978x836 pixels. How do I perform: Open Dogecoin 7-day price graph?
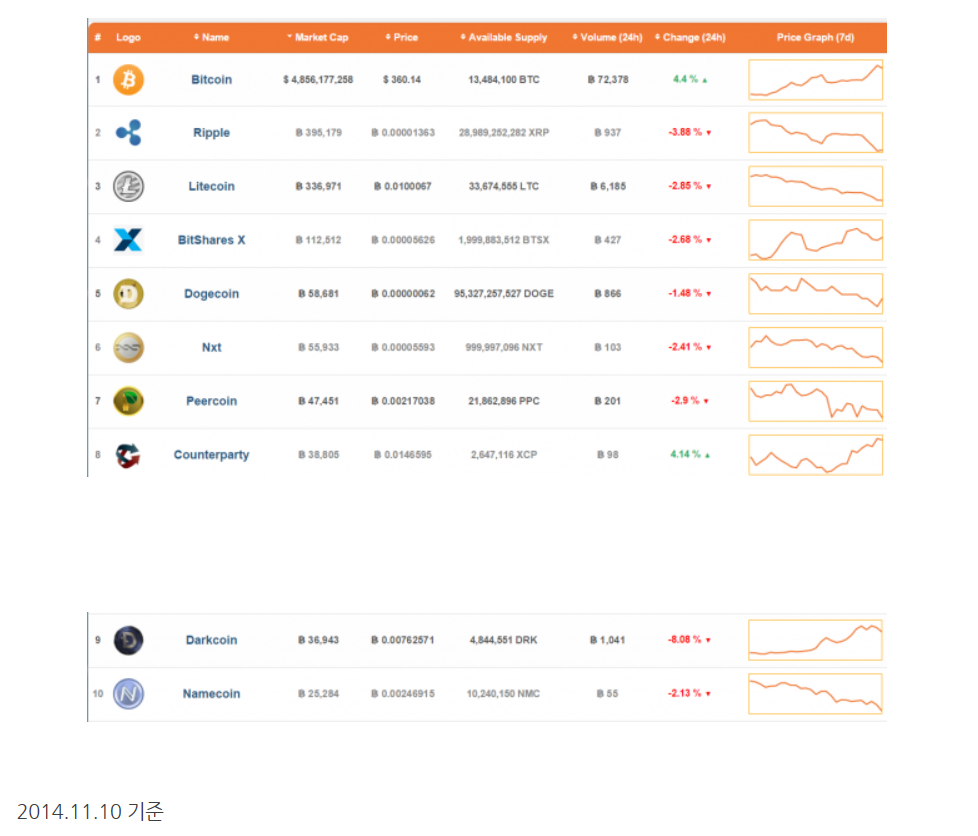[x=815, y=294]
